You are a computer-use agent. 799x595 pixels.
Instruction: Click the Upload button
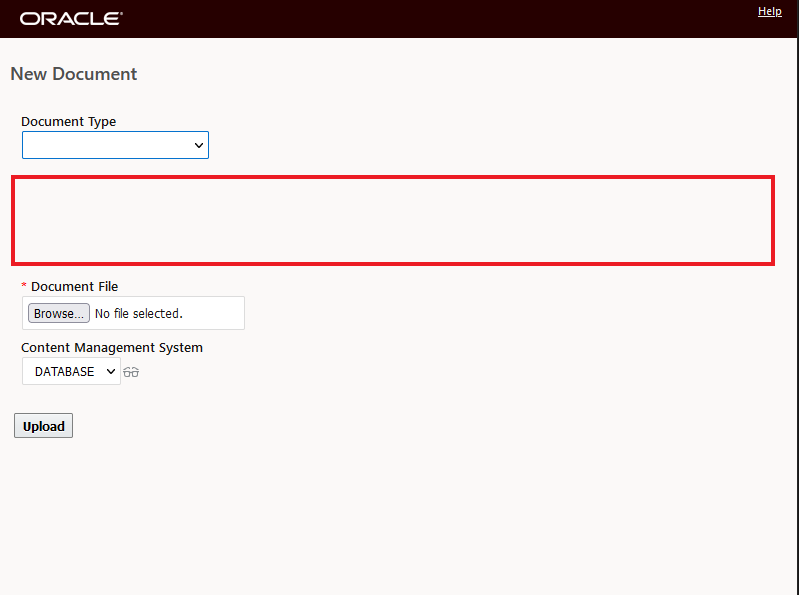43,426
